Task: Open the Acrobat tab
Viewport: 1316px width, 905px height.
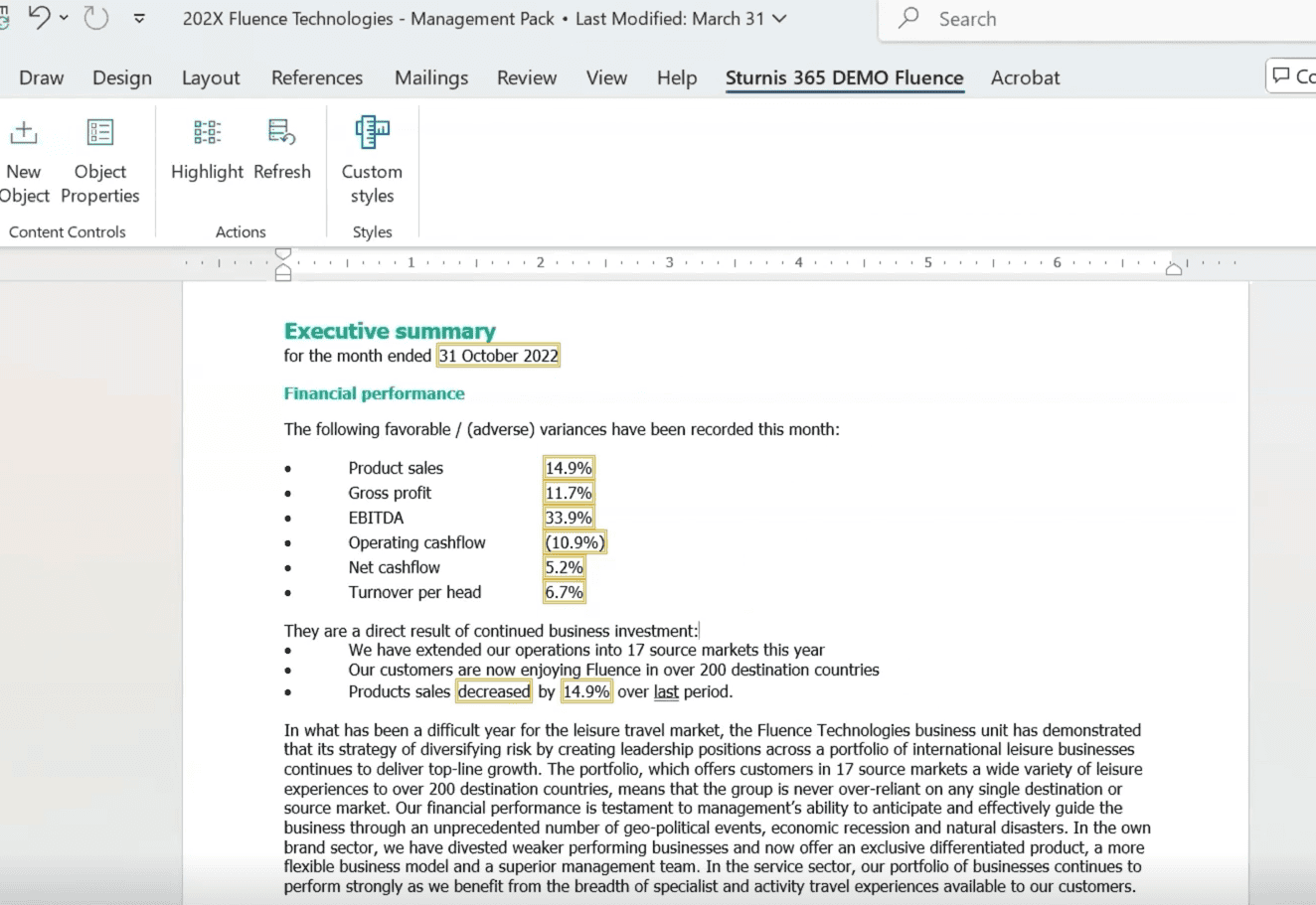Action: 1025,77
